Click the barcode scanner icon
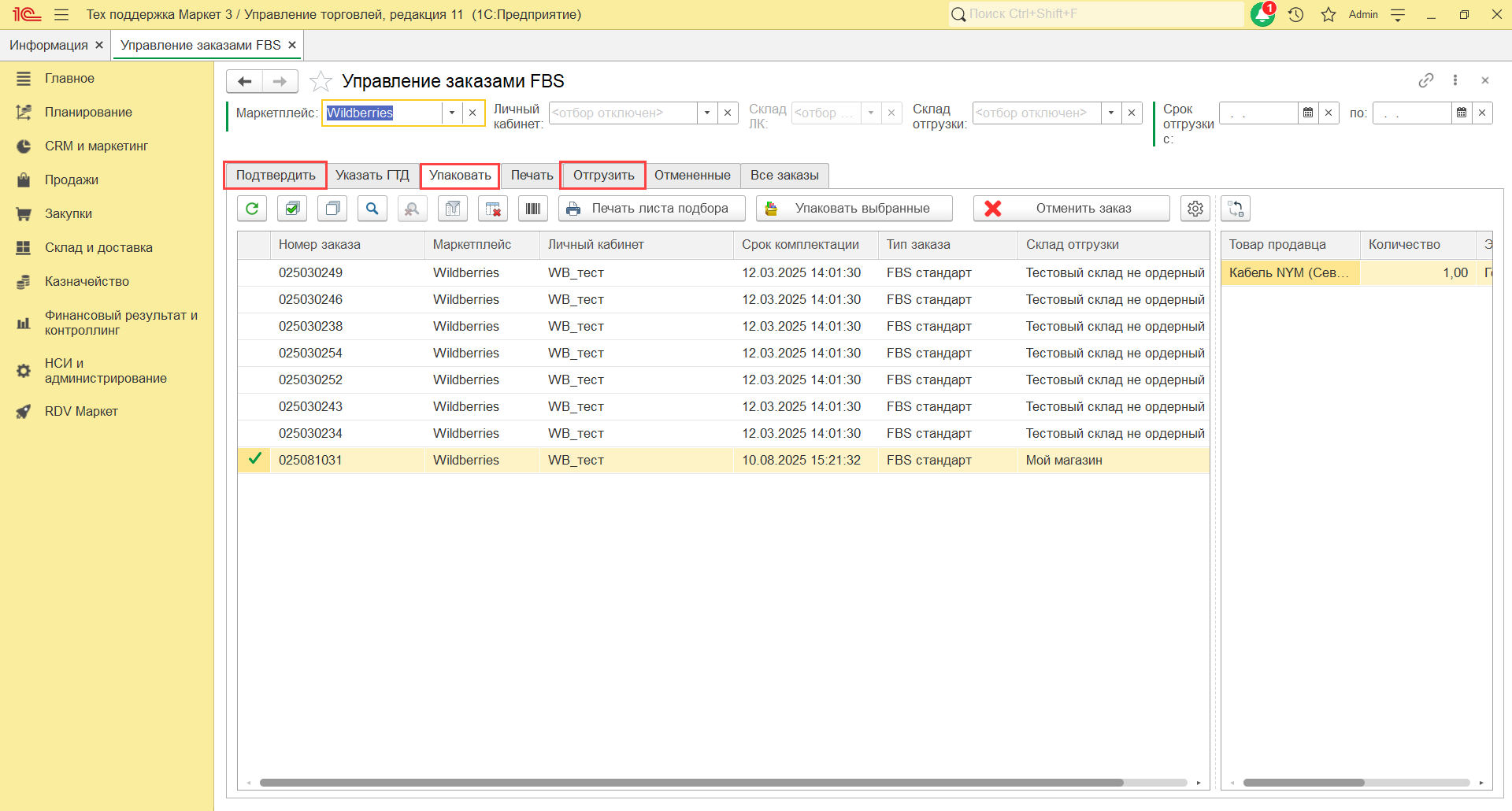Image resolution: width=1512 pixels, height=811 pixels. click(x=533, y=209)
